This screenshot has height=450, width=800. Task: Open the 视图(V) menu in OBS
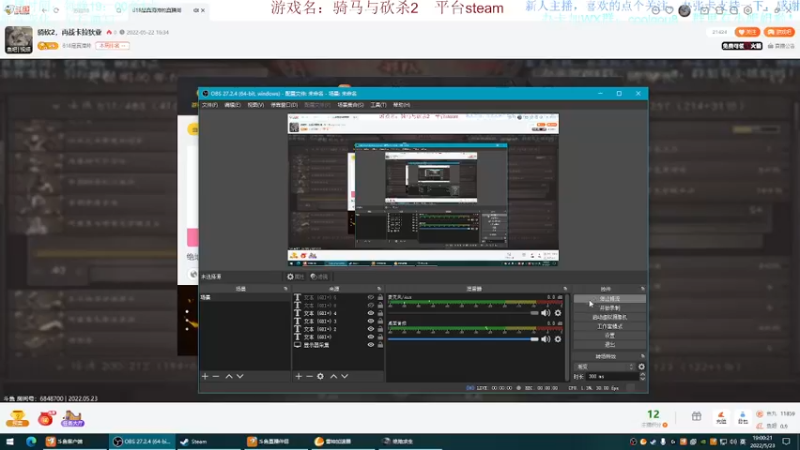pos(256,105)
